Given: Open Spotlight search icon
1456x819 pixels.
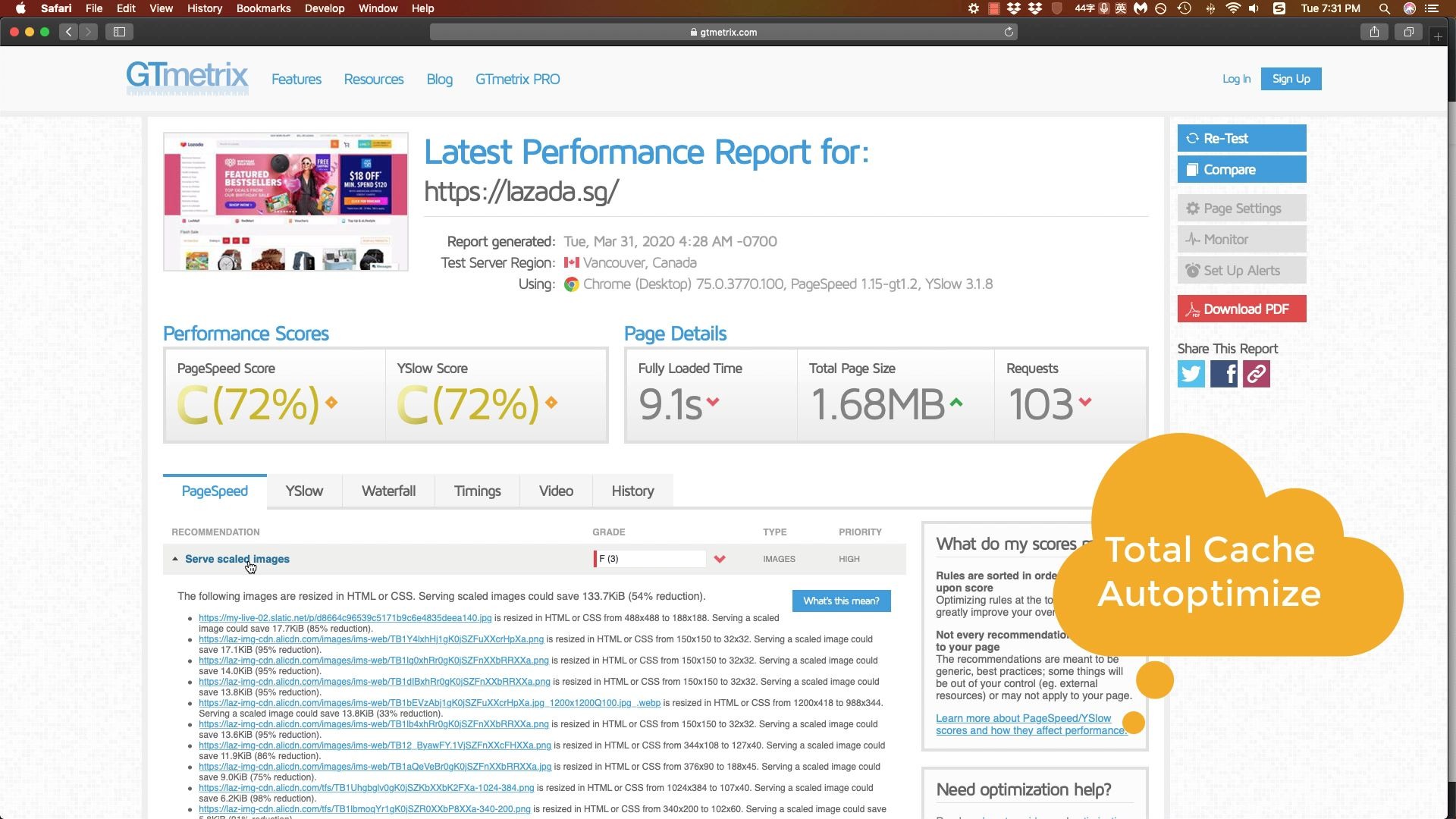Looking at the screenshot, I should click(x=1384, y=8).
